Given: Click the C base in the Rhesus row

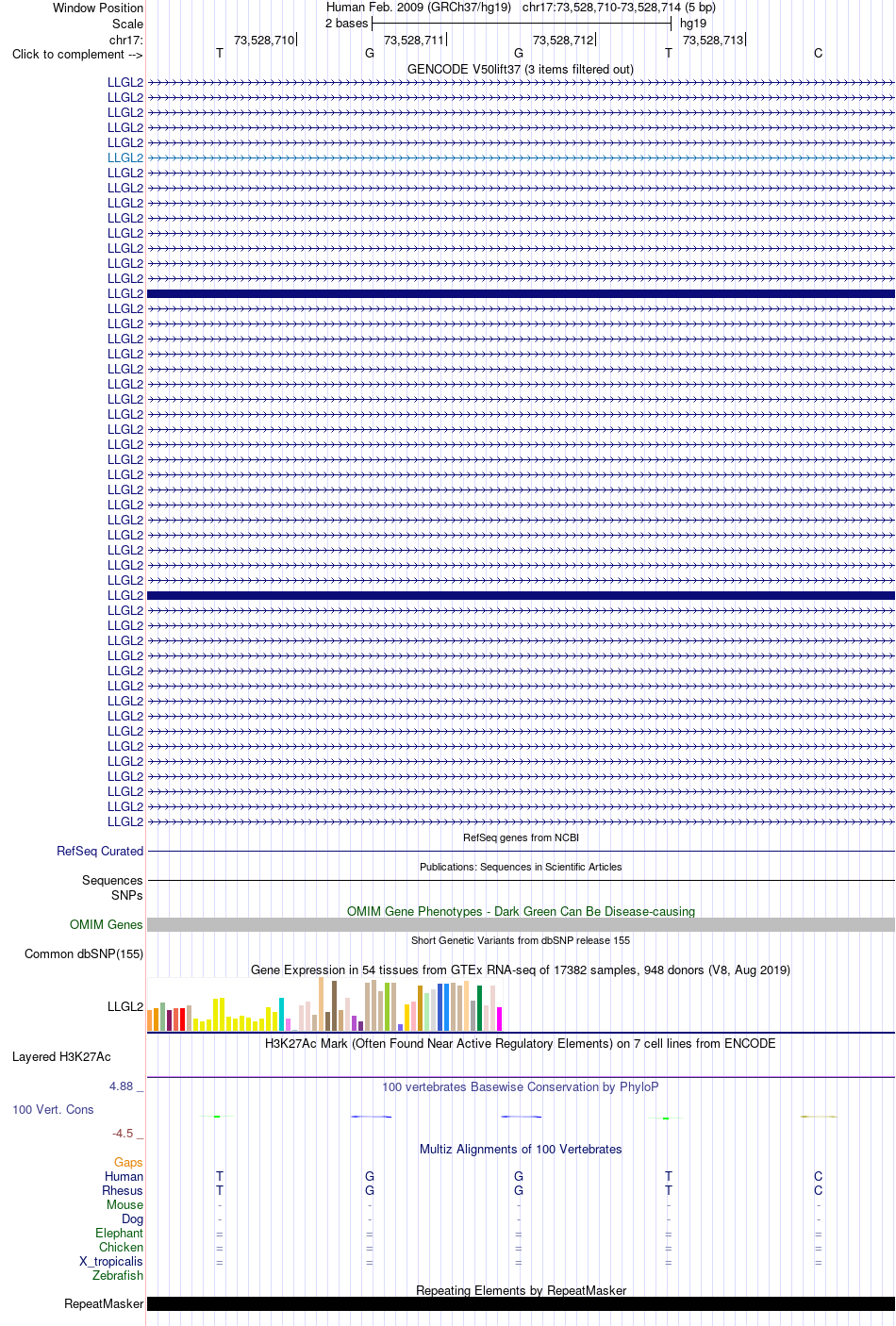Looking at the screenshot, I should click(x=818, y=1190).
